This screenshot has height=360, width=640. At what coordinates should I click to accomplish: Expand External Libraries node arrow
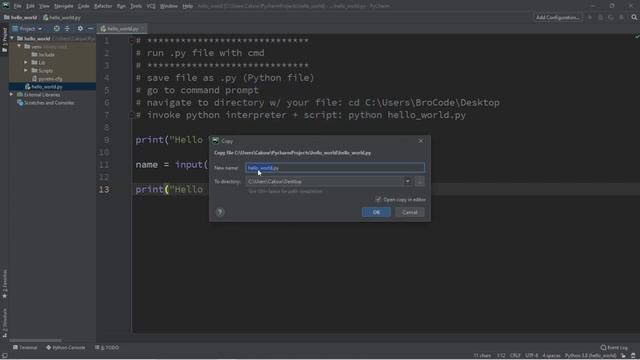[x=12, y=95]
